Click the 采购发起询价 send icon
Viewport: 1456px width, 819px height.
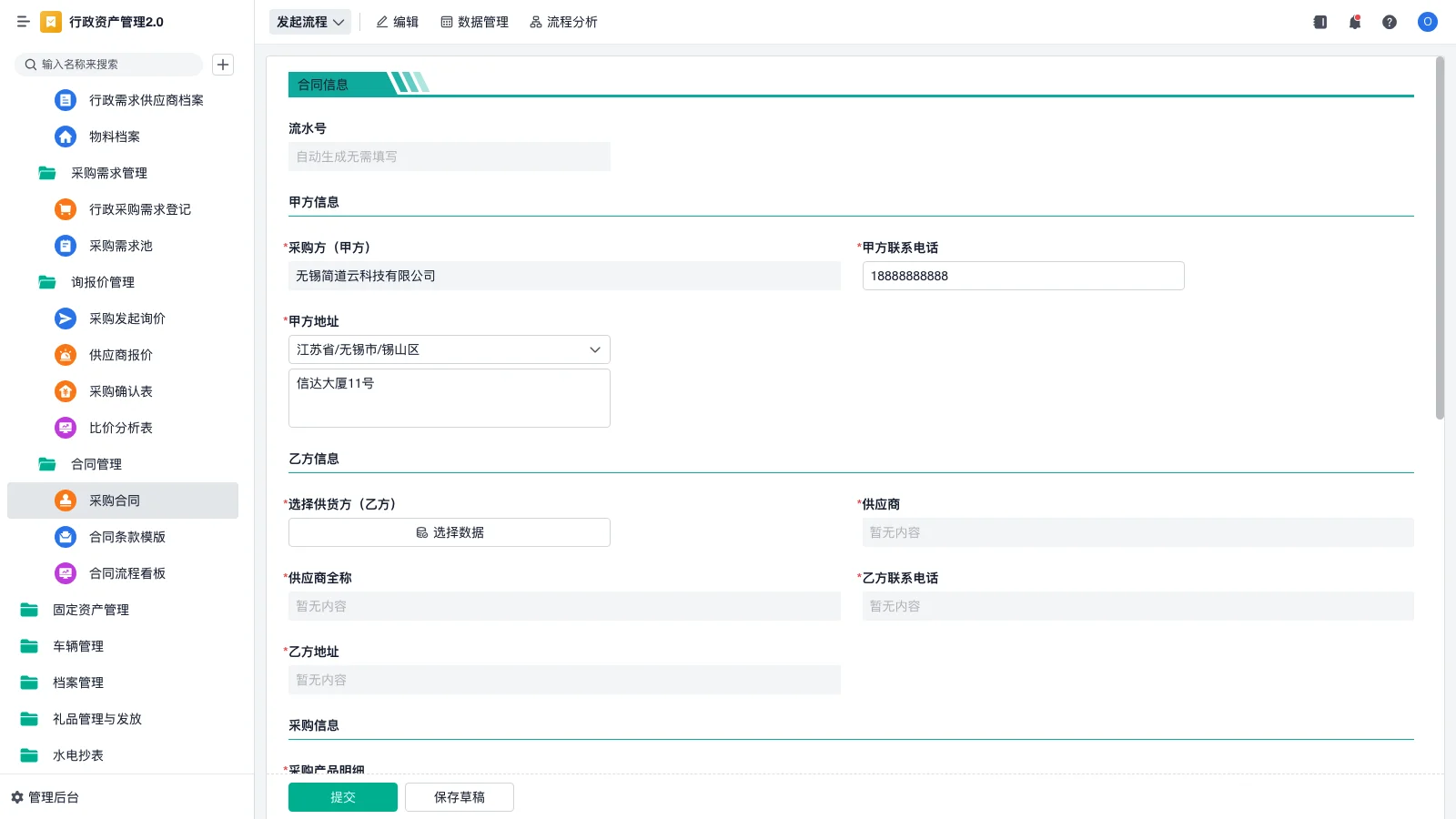pos(66,318)
